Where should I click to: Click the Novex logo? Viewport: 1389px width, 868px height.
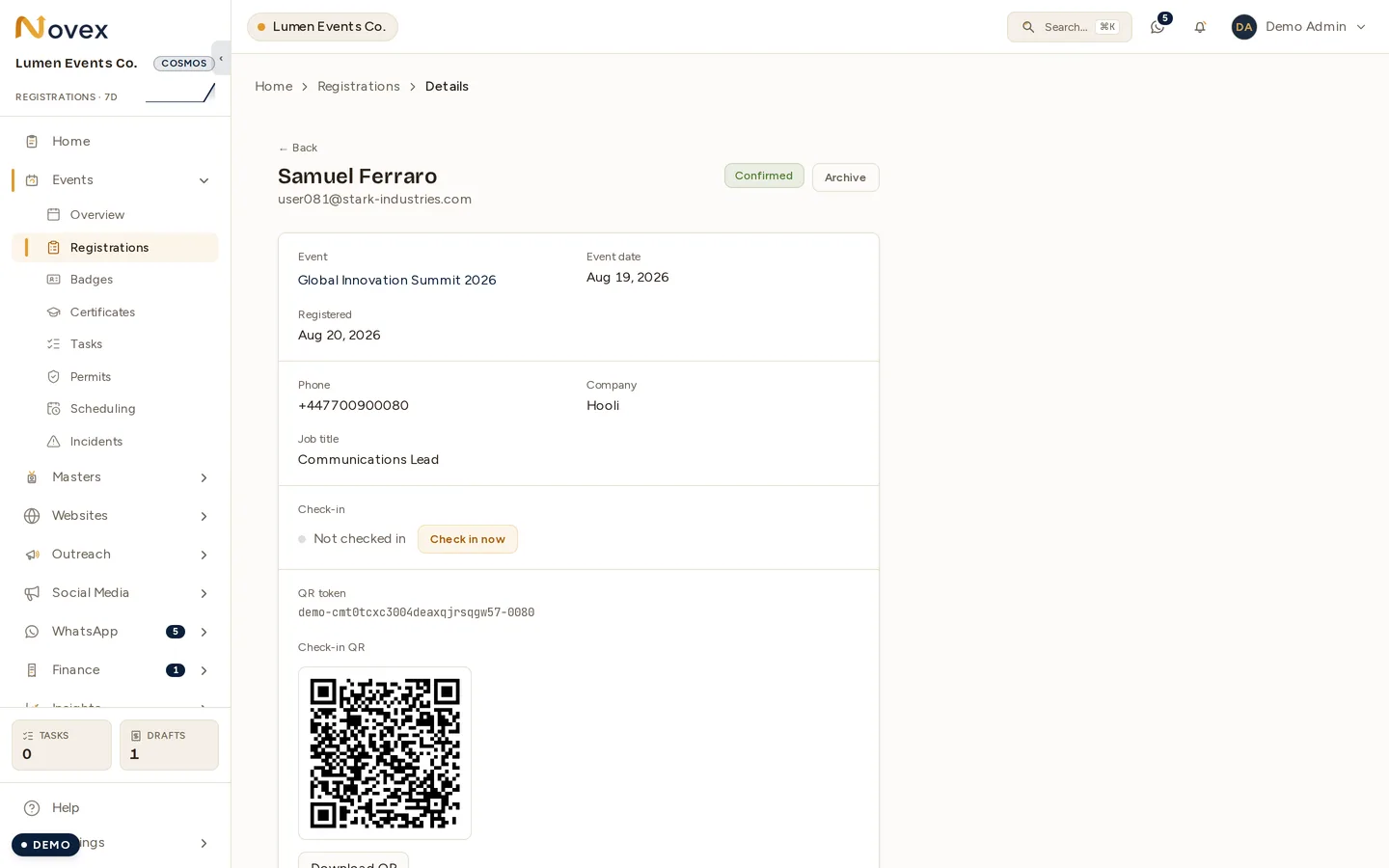62,28
